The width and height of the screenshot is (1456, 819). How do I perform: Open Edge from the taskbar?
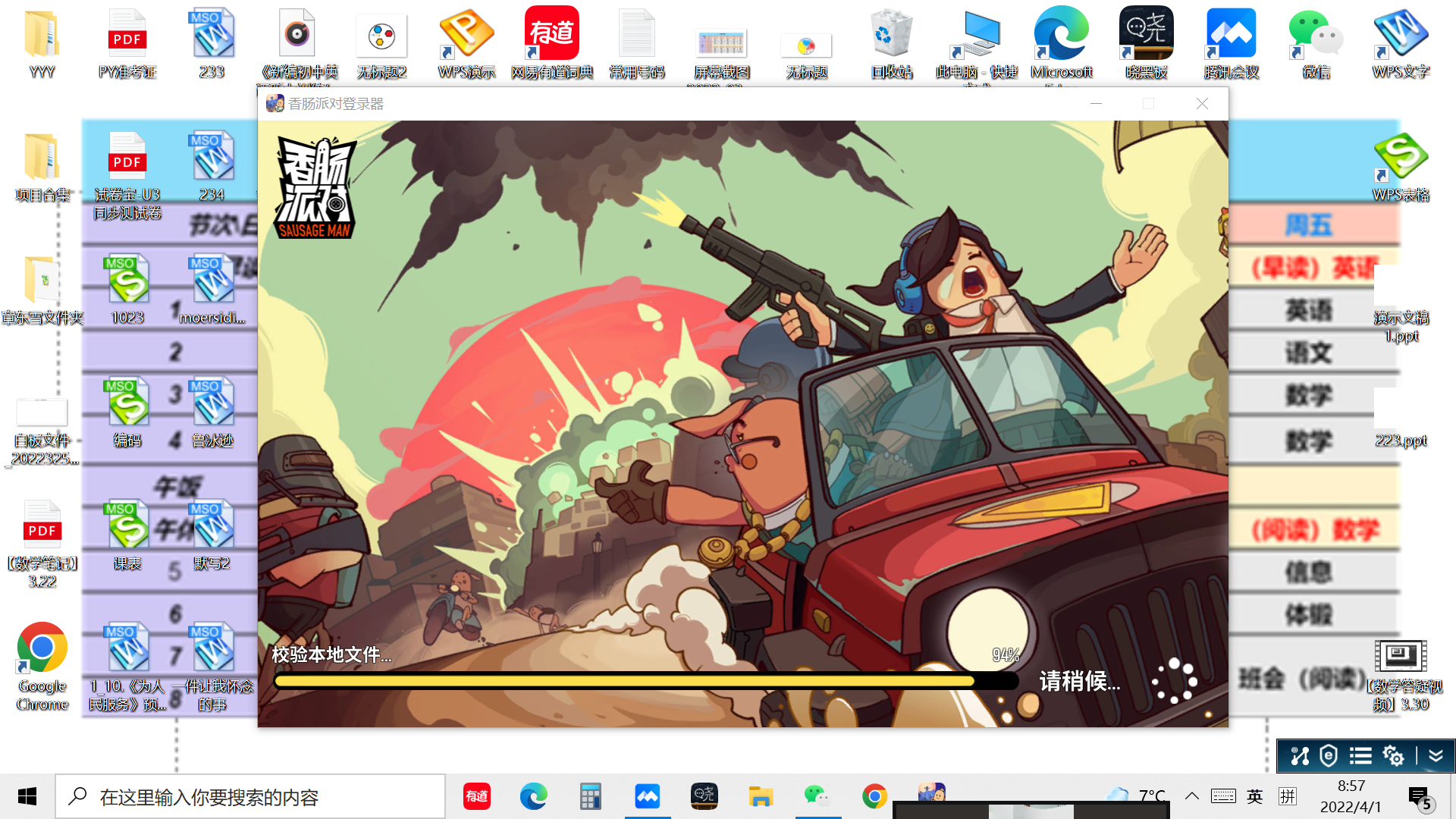[534, 796]
